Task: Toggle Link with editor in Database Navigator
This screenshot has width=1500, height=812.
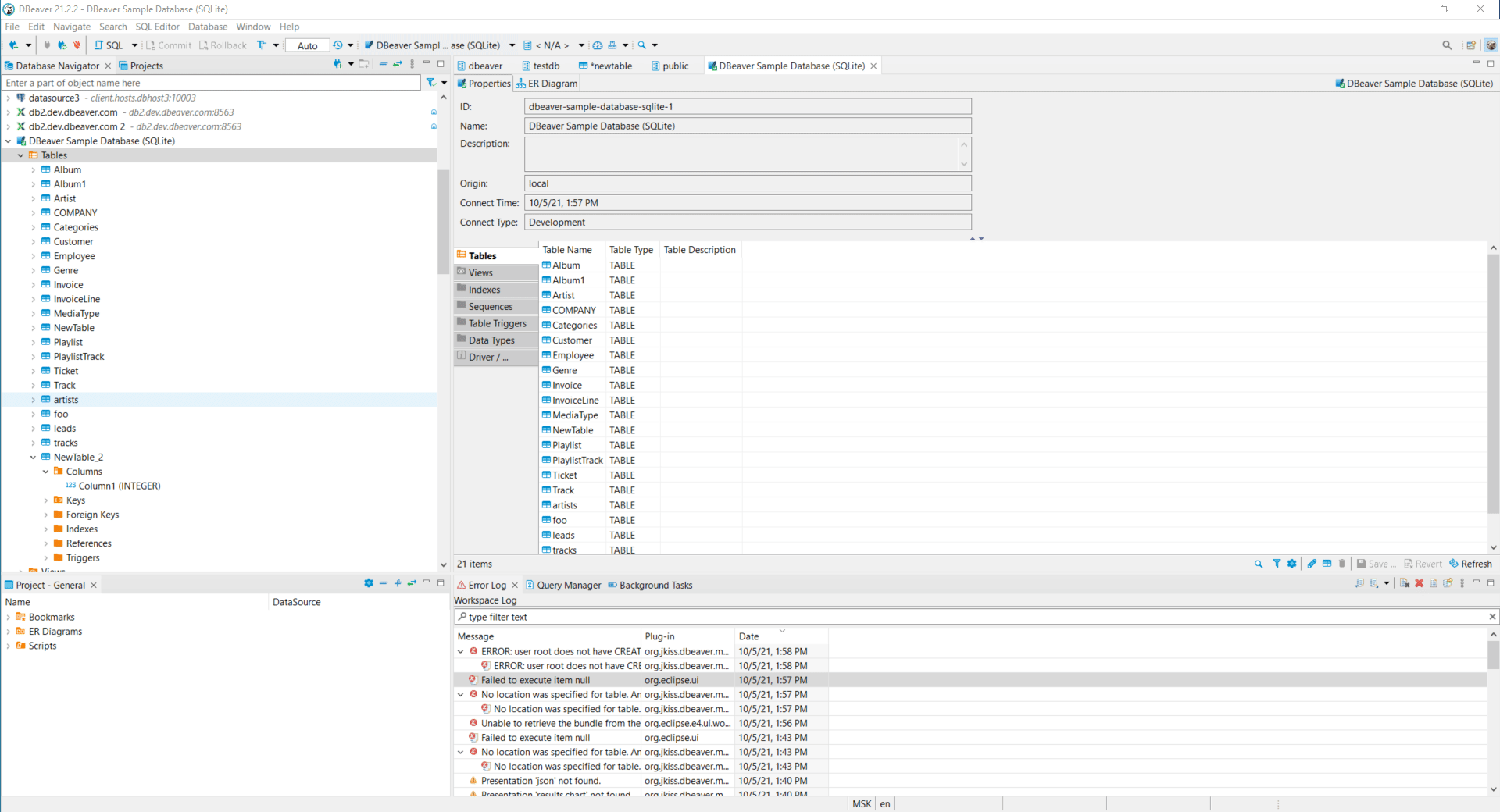Action: (398, 64)
